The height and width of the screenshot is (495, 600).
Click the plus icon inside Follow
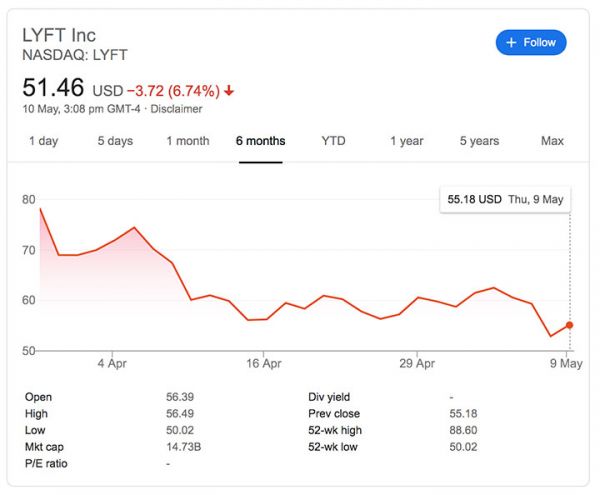coord(512,42)
